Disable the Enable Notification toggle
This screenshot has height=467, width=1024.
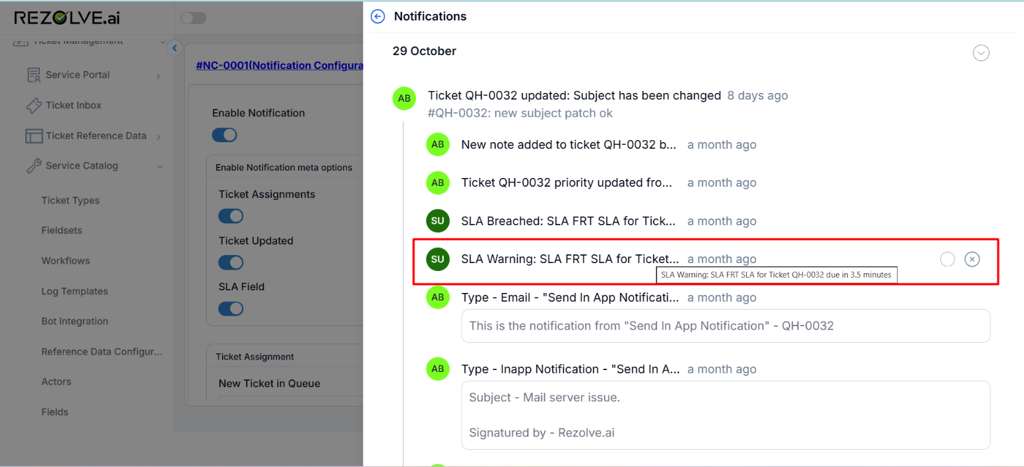click(225, 135)
